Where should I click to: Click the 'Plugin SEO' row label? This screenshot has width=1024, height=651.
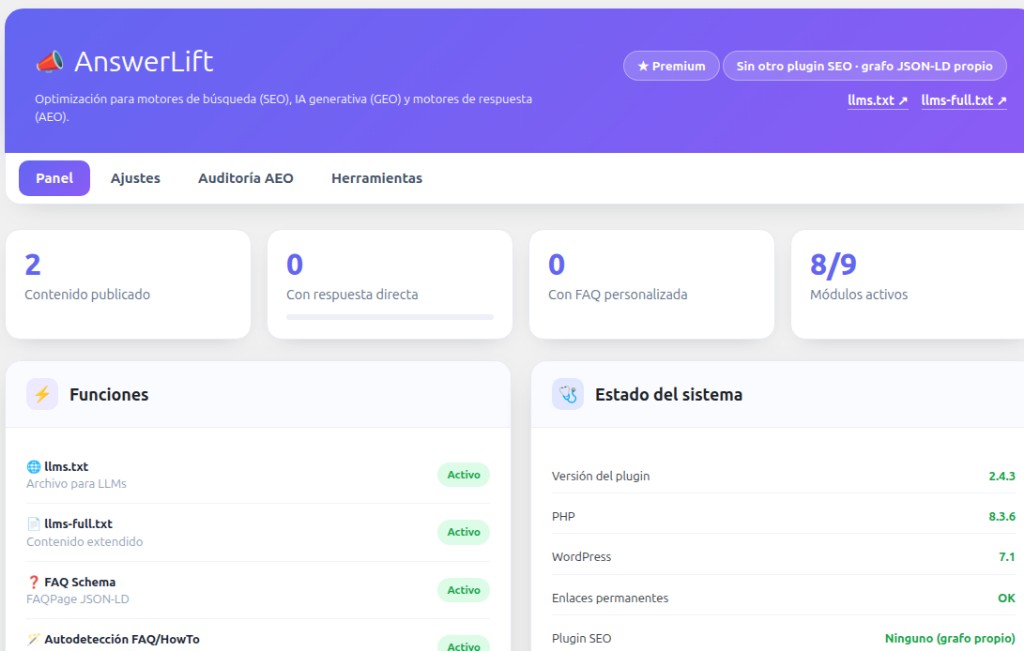tap(581, 639)
